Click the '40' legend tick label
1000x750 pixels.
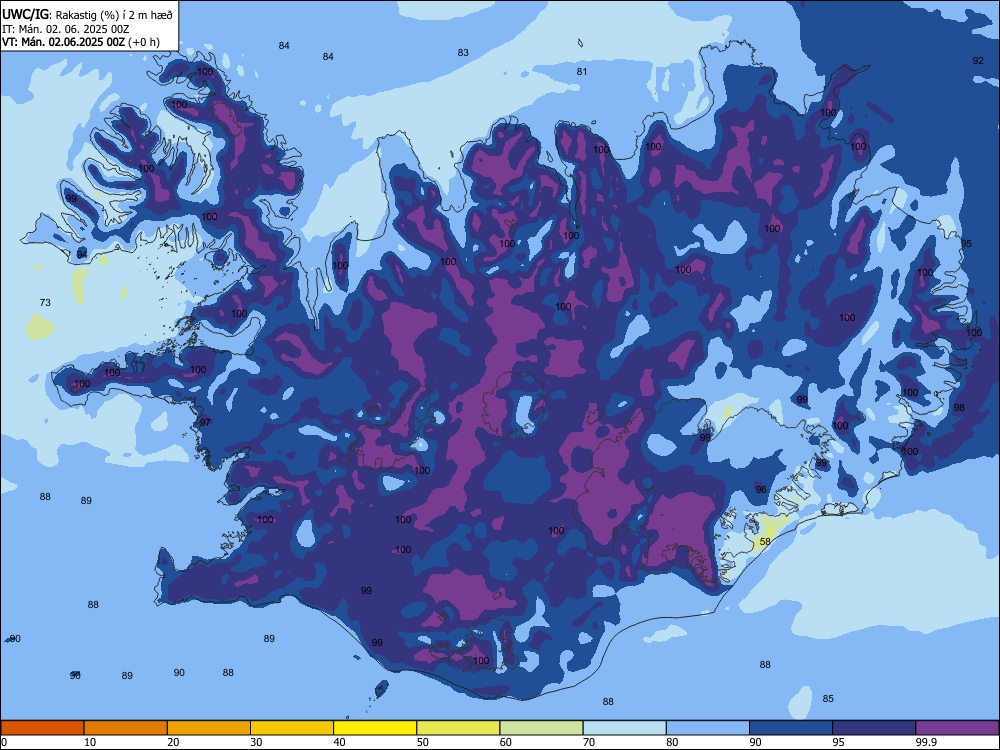pos(339,742)
